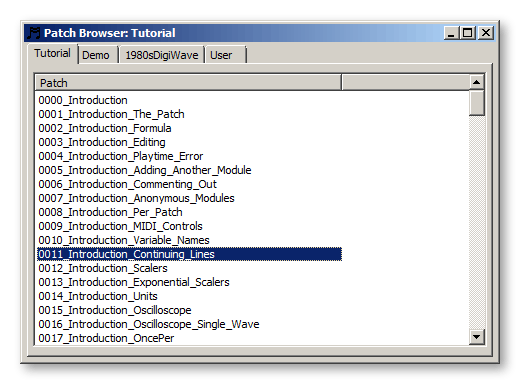Maximize the Patch Browser window

coord(467,33)
